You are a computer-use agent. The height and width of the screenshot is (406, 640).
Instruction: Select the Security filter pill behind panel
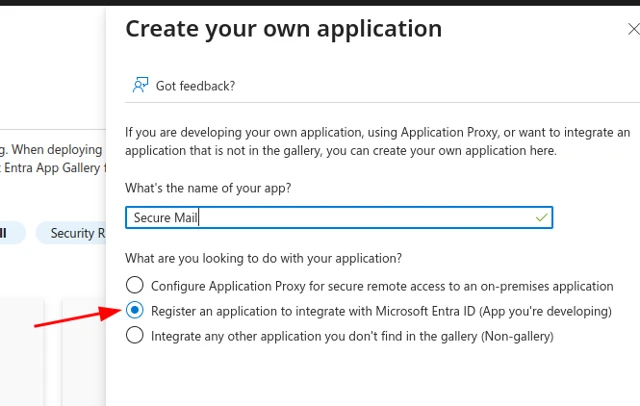click(x=72, y=233)
